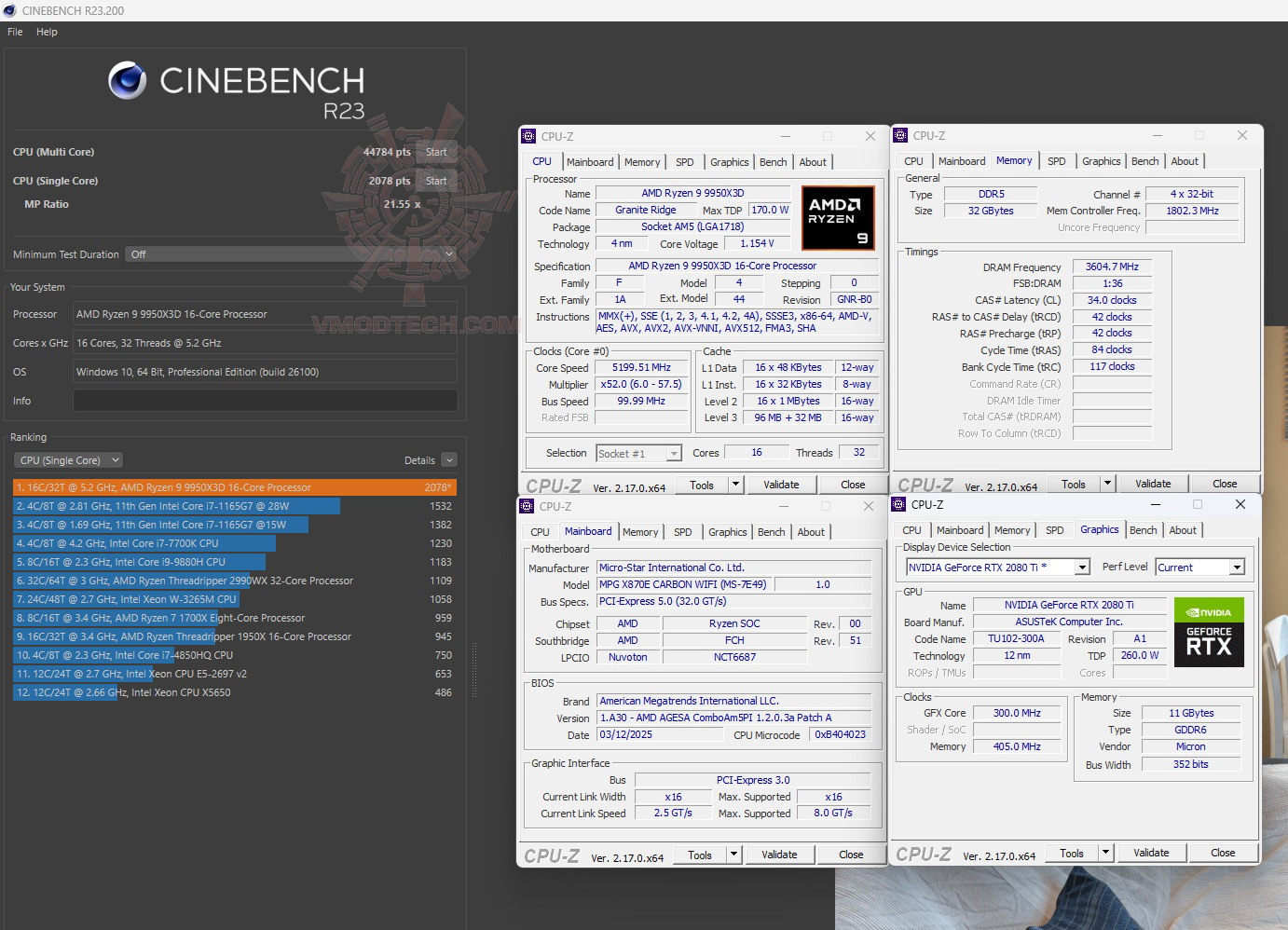Open the Ranking CPU (Single Core) dropdown
1288x930 pixels.
pyautogui.click(x=68, y=460)
